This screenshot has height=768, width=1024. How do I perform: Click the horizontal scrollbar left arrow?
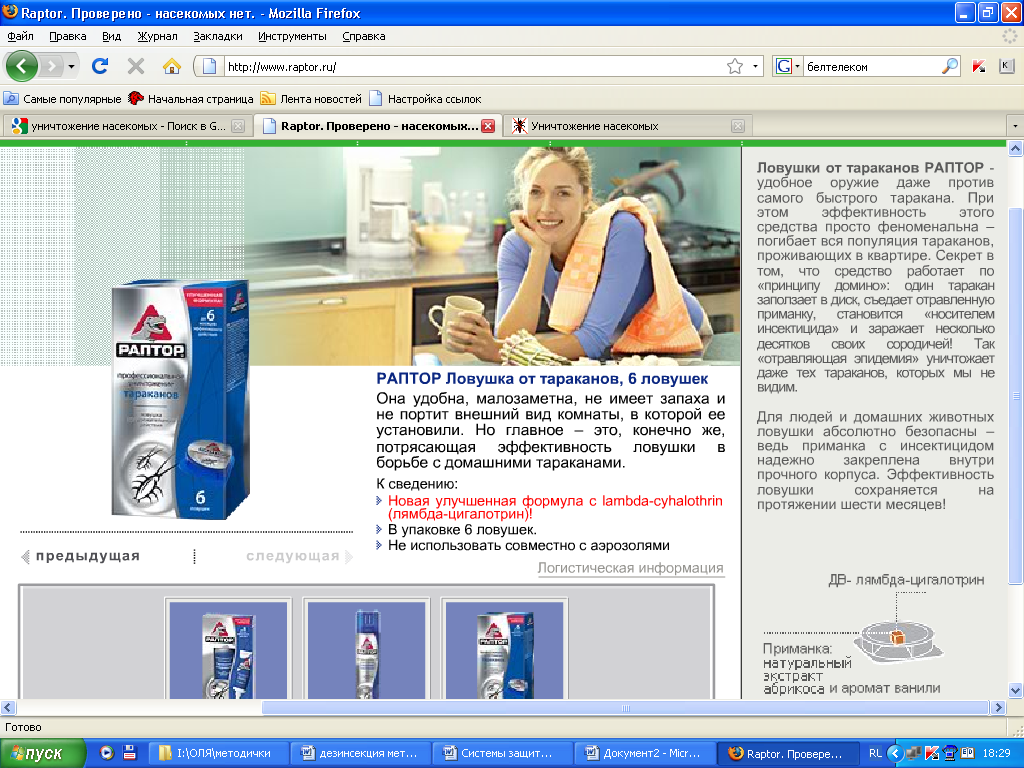(x=8, y=707)
